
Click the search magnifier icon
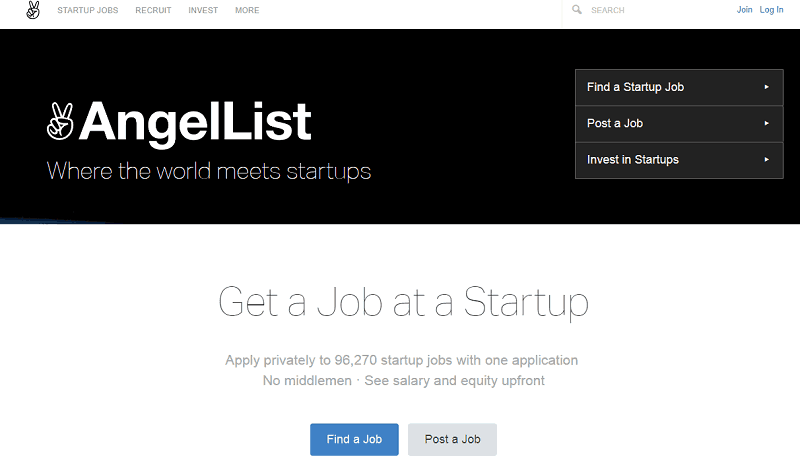coord(577,10)
